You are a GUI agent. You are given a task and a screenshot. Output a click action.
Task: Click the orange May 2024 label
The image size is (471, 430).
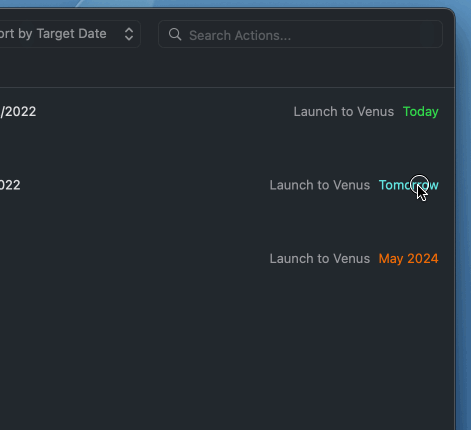(409, 259)
